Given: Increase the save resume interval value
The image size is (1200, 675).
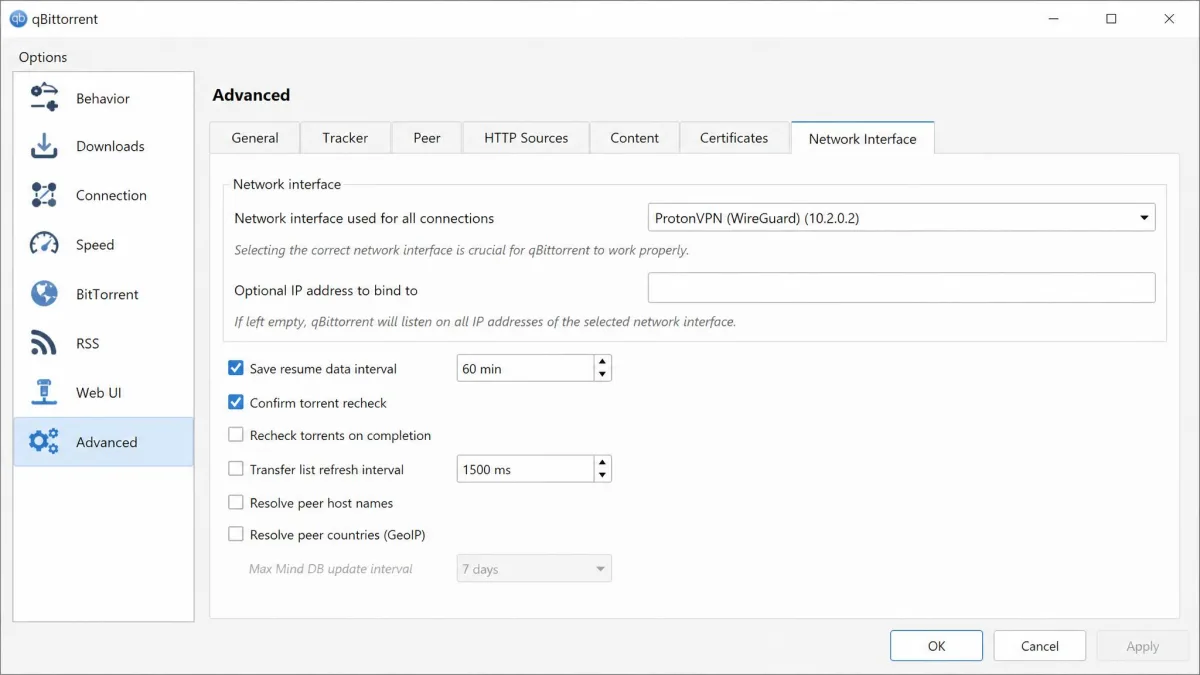Looking at the screenshot, I should pyautogui.click(x=602, y=362).
